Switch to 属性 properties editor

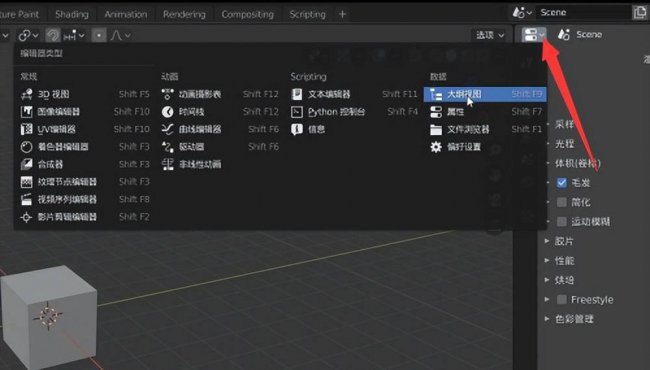485,111
